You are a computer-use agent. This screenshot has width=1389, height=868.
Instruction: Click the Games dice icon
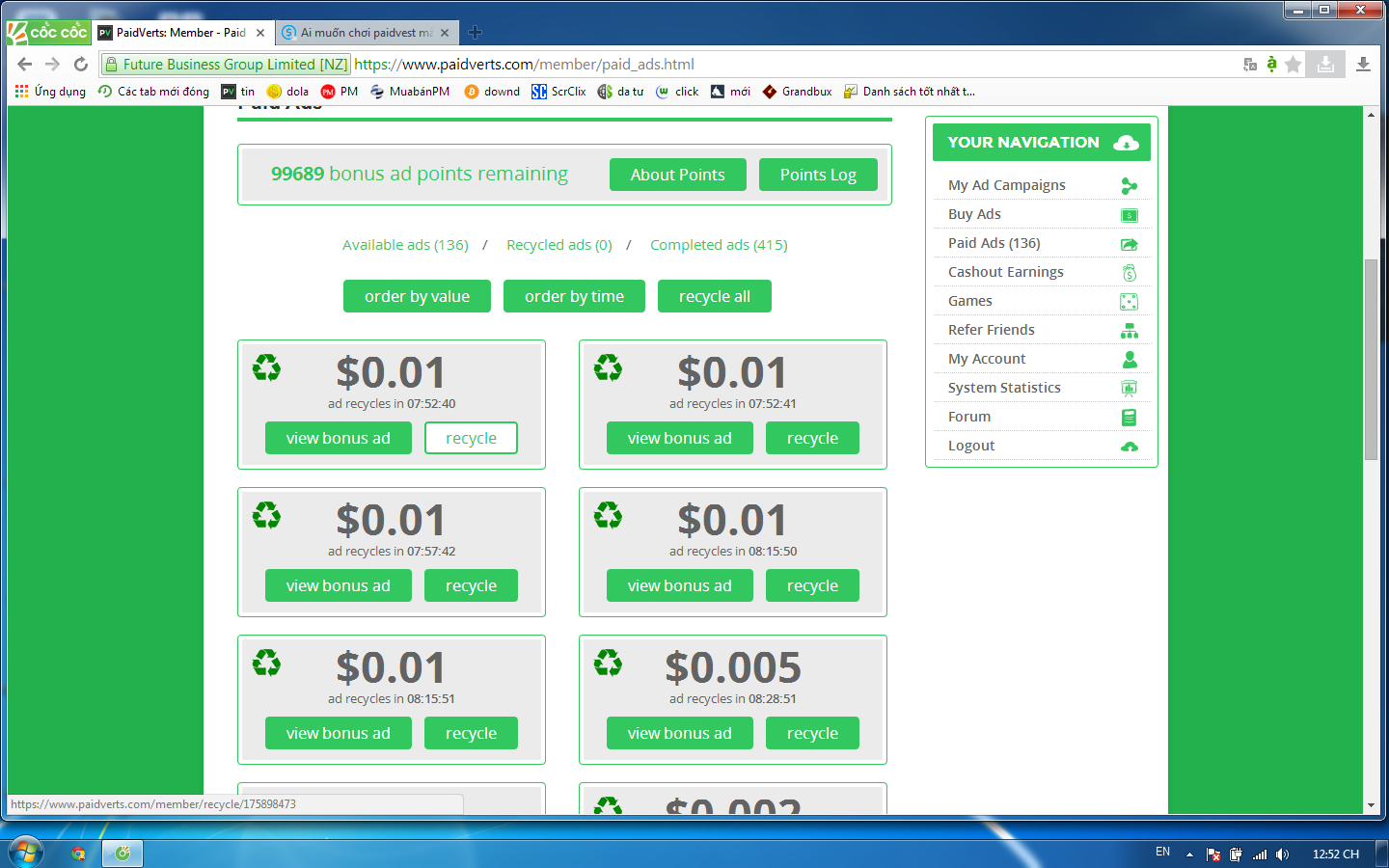coord(1130,302)
